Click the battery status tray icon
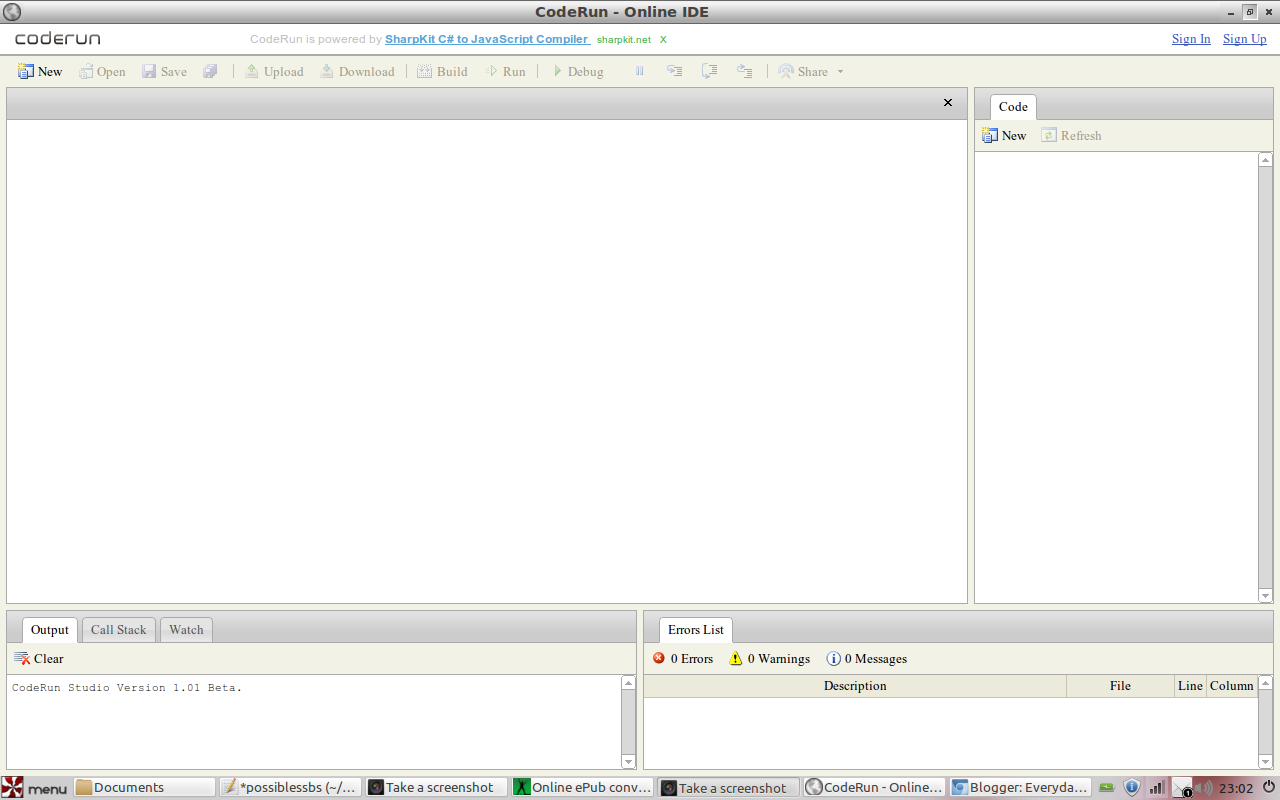 pos(1109,788)
